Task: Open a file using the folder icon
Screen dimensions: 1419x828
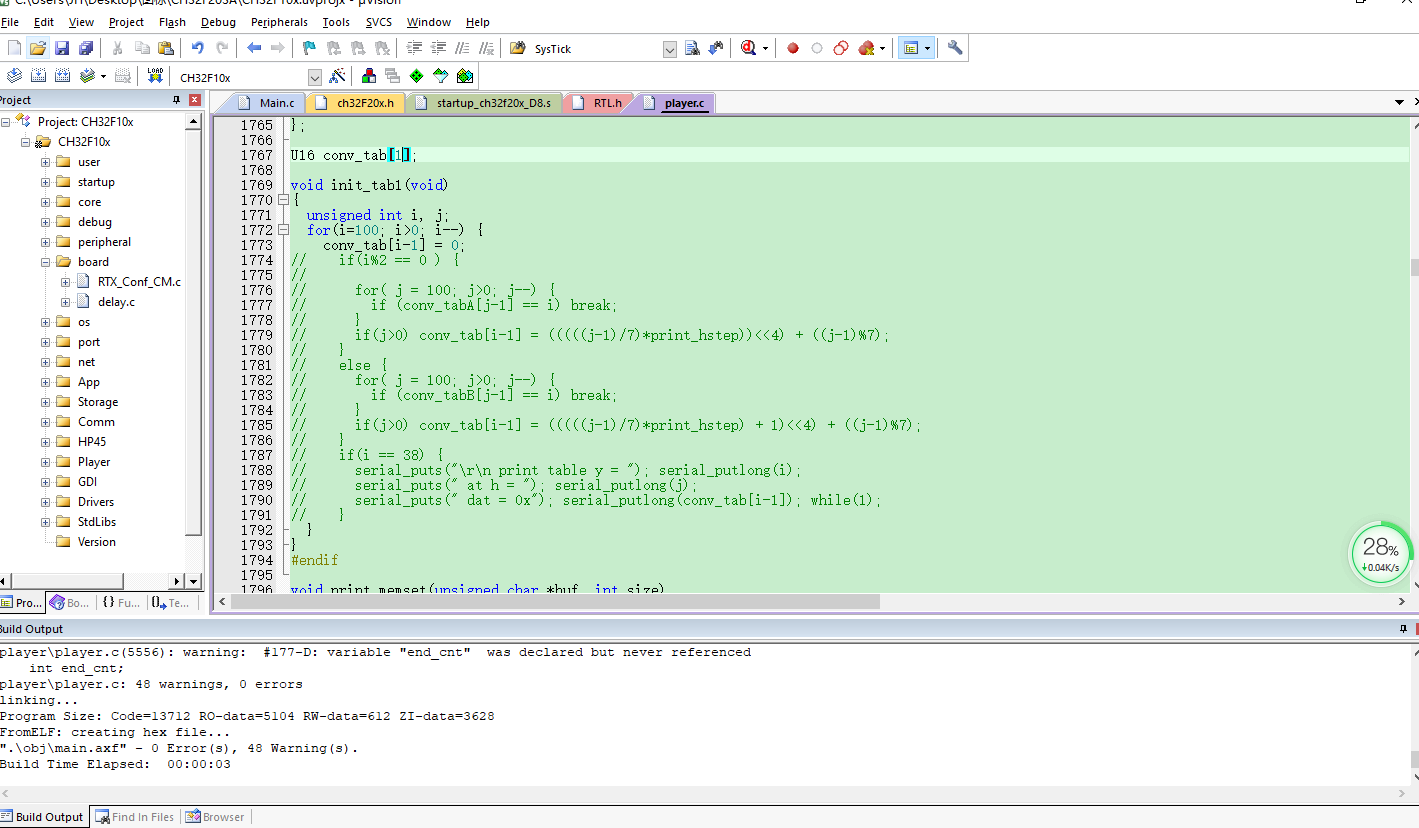Action: (x=38, y=48)
